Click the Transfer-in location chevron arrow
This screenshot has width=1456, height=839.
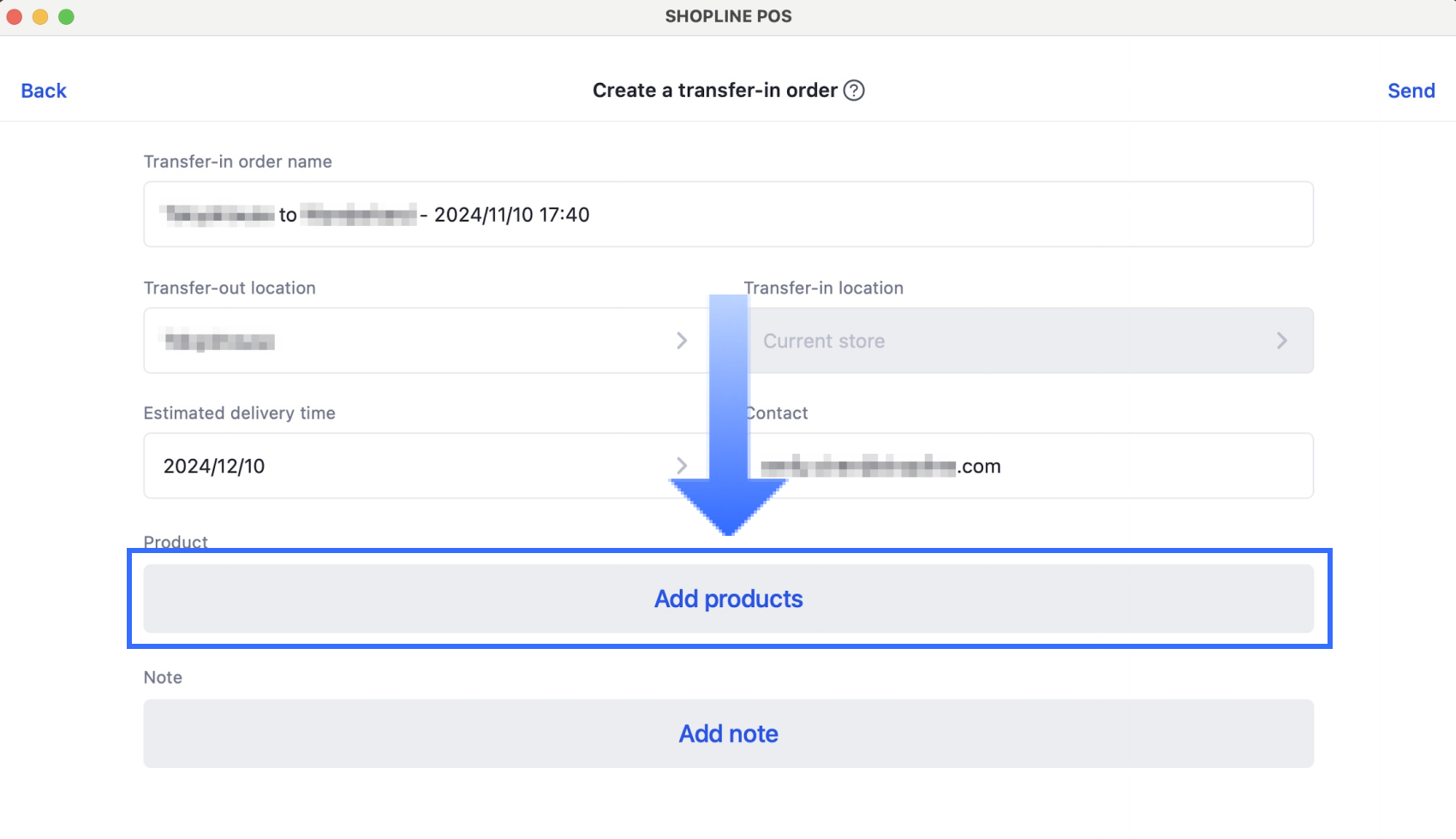point(1281,341)
